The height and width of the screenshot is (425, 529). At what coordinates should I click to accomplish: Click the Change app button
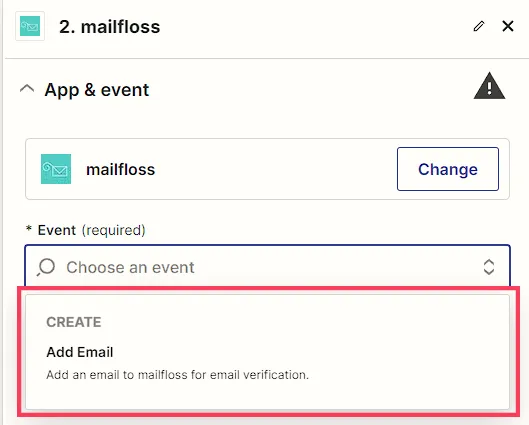point(448,169)
